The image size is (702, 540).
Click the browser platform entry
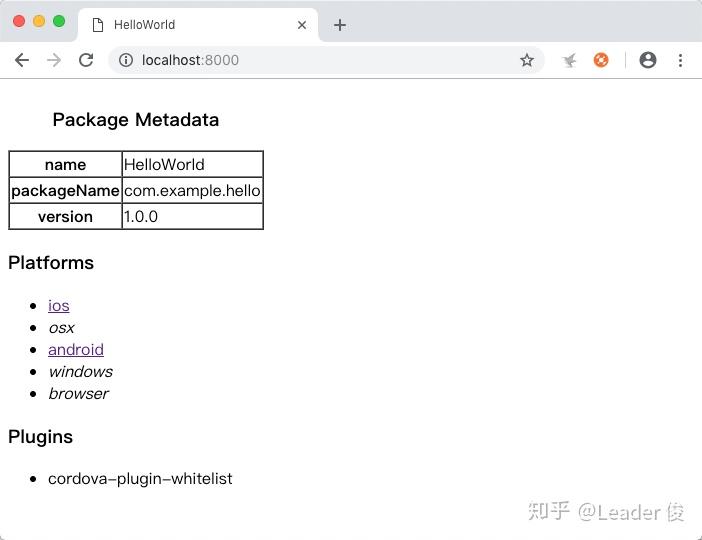pos(78,394)
